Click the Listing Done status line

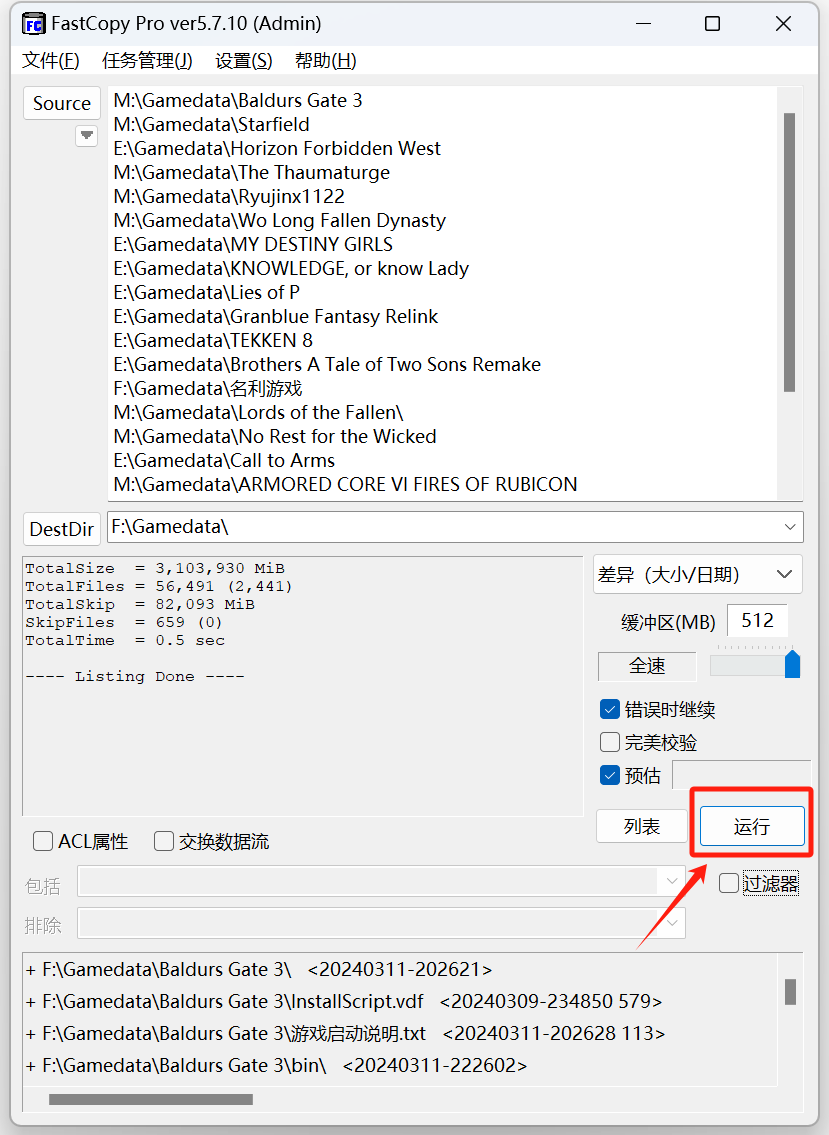click(135, 677)
